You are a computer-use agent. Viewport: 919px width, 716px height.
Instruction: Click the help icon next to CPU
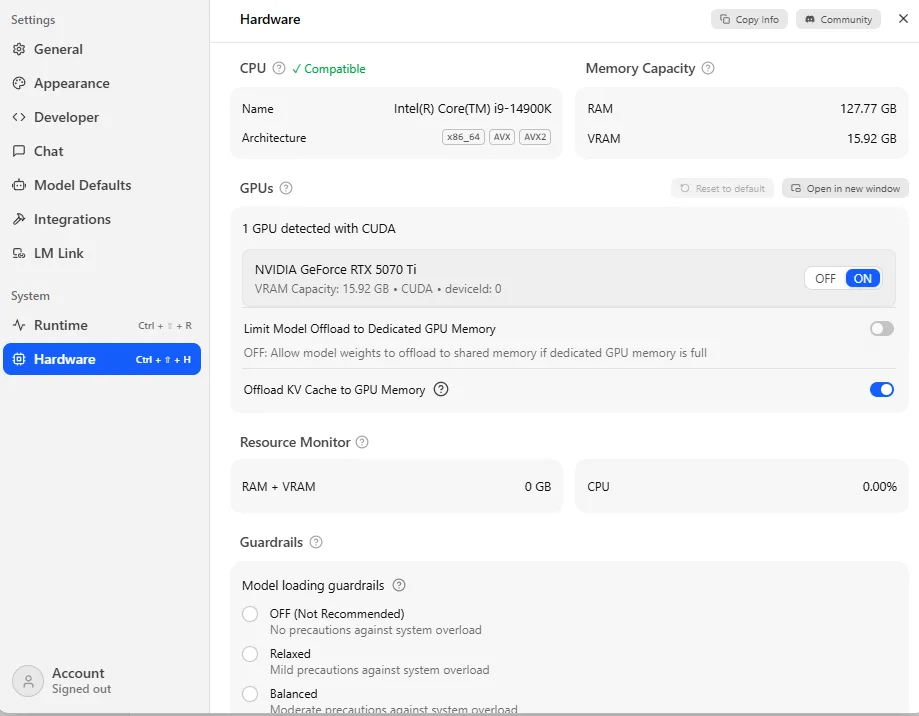[x=279, y=69]
